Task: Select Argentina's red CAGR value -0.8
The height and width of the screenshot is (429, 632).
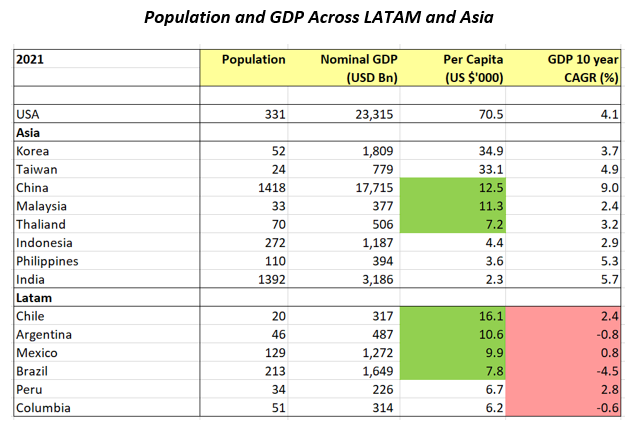Action: click(603, 331)
